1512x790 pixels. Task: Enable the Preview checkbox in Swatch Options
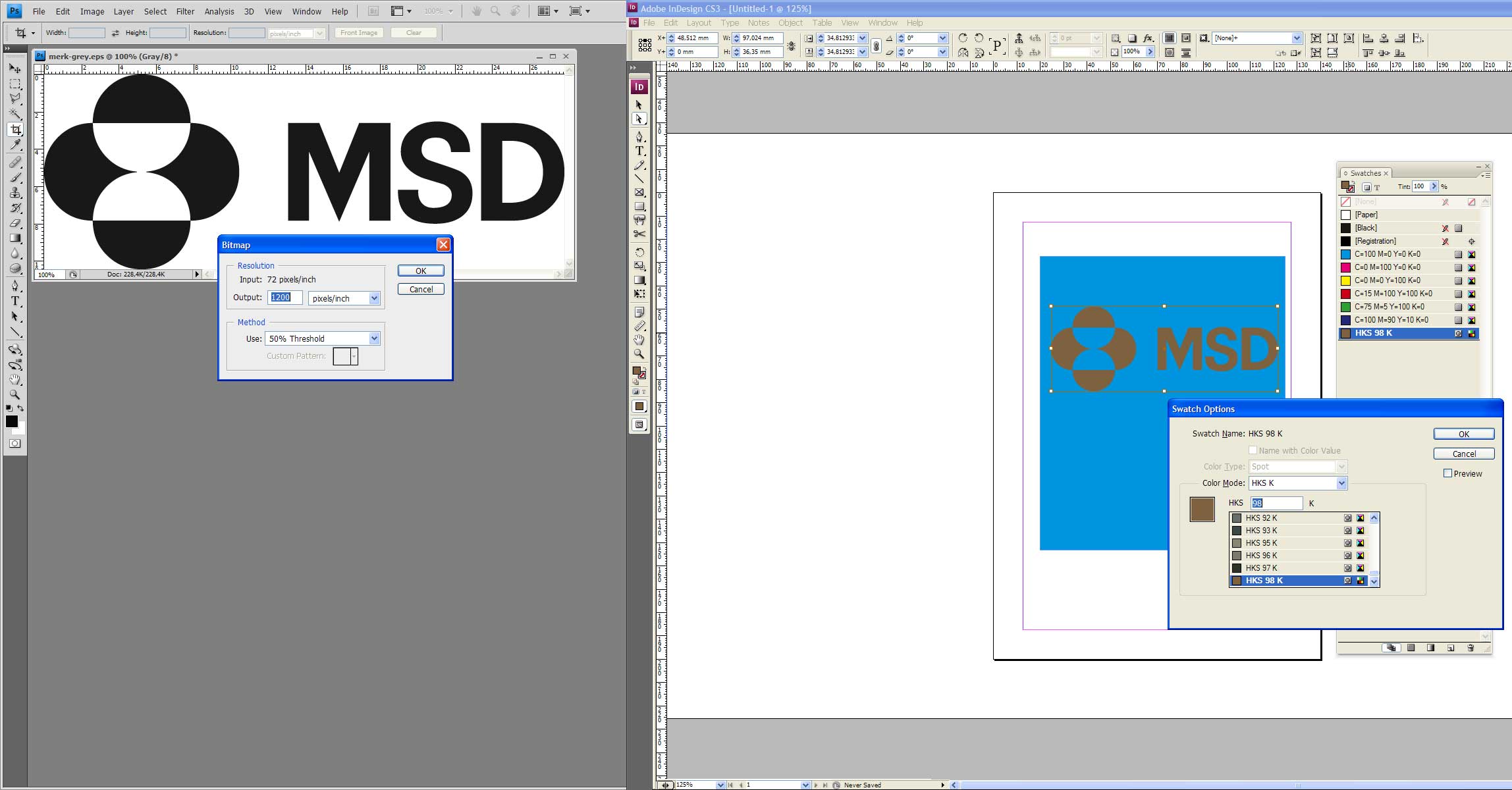pyautogui.click(x=1447, y=473)
